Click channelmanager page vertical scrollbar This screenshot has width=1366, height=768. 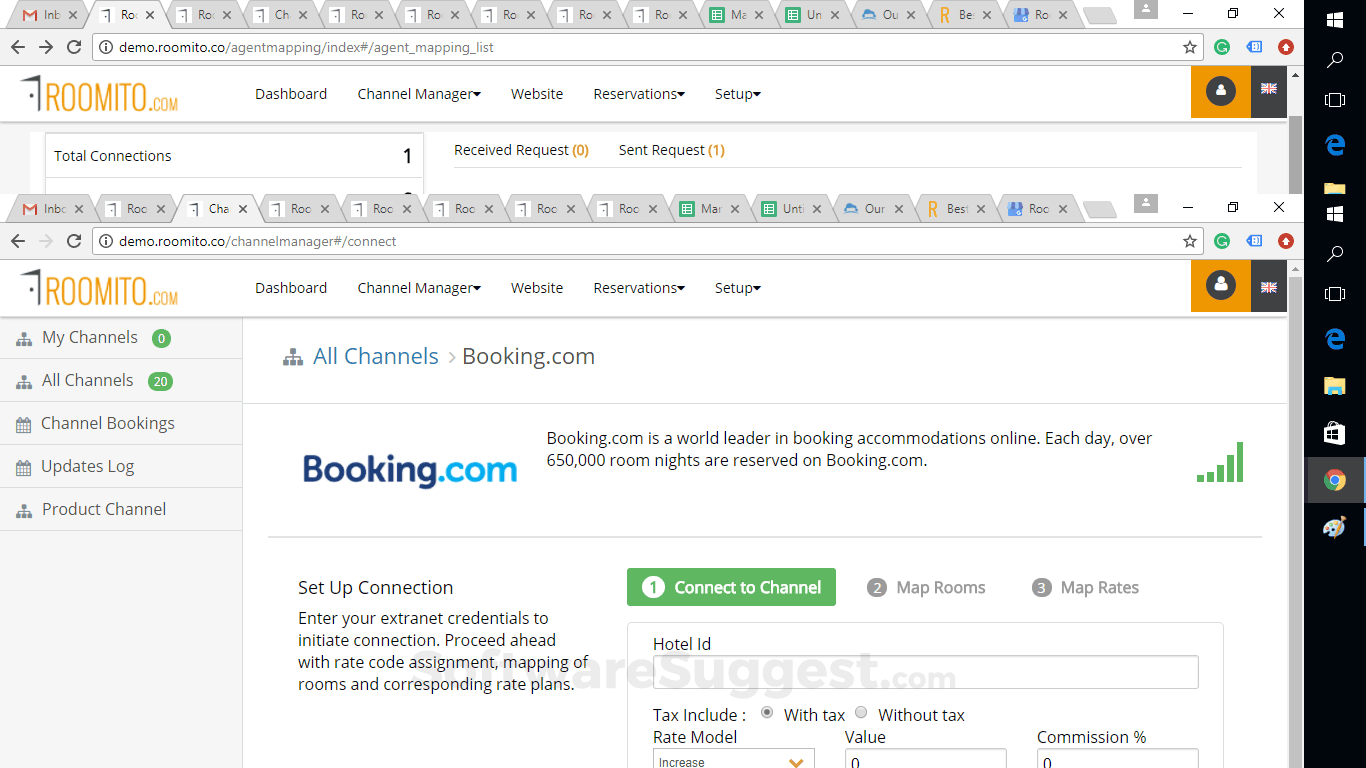pos(1296,520)
